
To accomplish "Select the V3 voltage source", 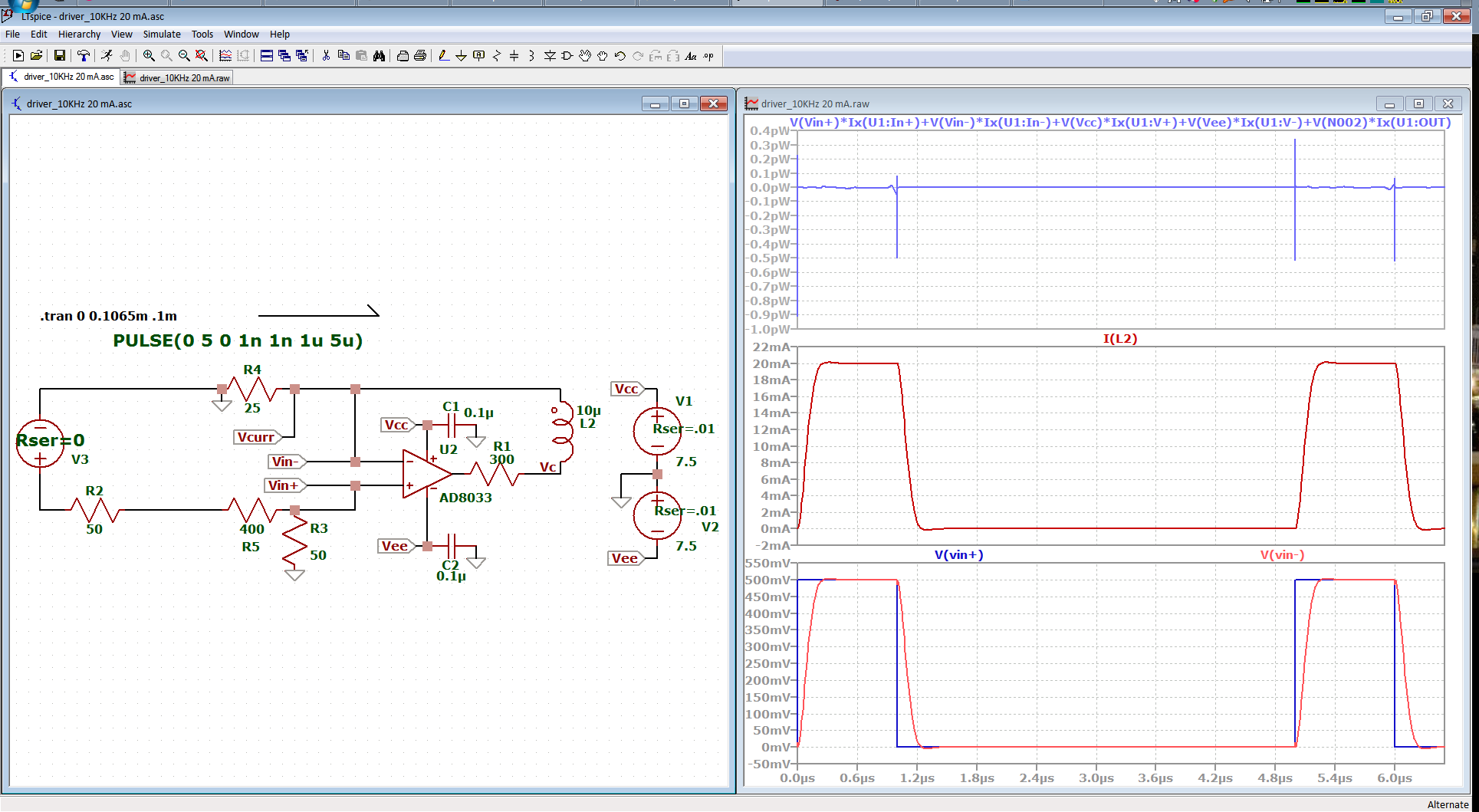I will click(x=40, y=443).
